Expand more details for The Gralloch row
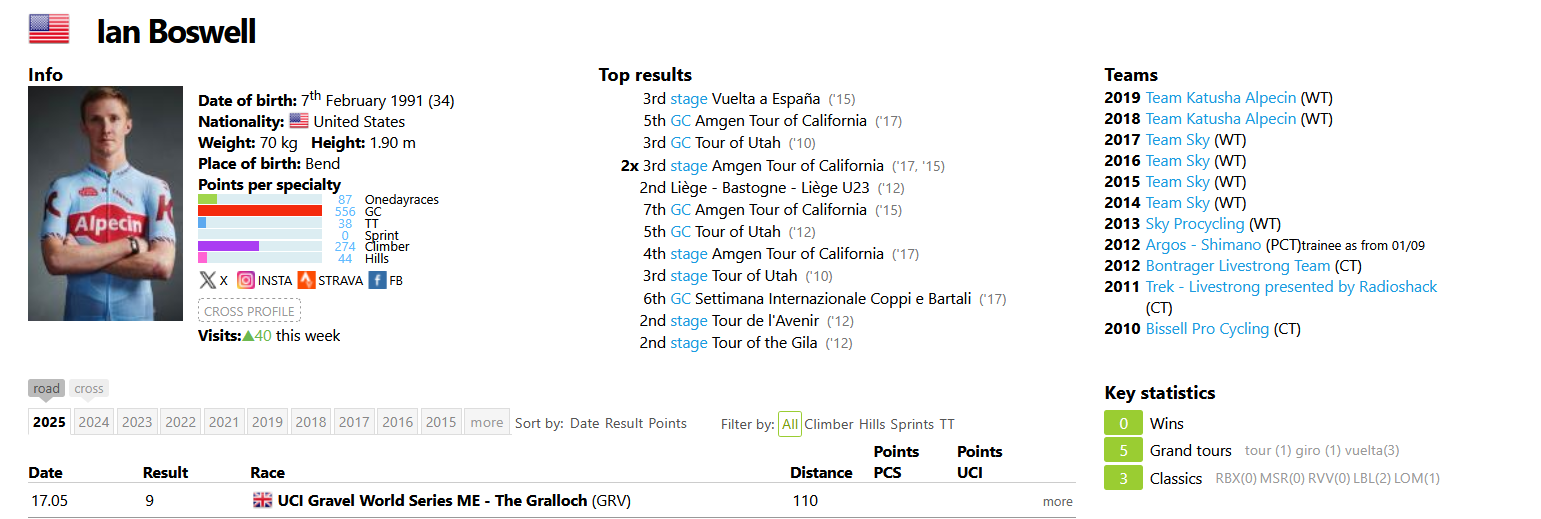Image resolution: width=1541 pixels, height=519 pixels. [1057, 502]
